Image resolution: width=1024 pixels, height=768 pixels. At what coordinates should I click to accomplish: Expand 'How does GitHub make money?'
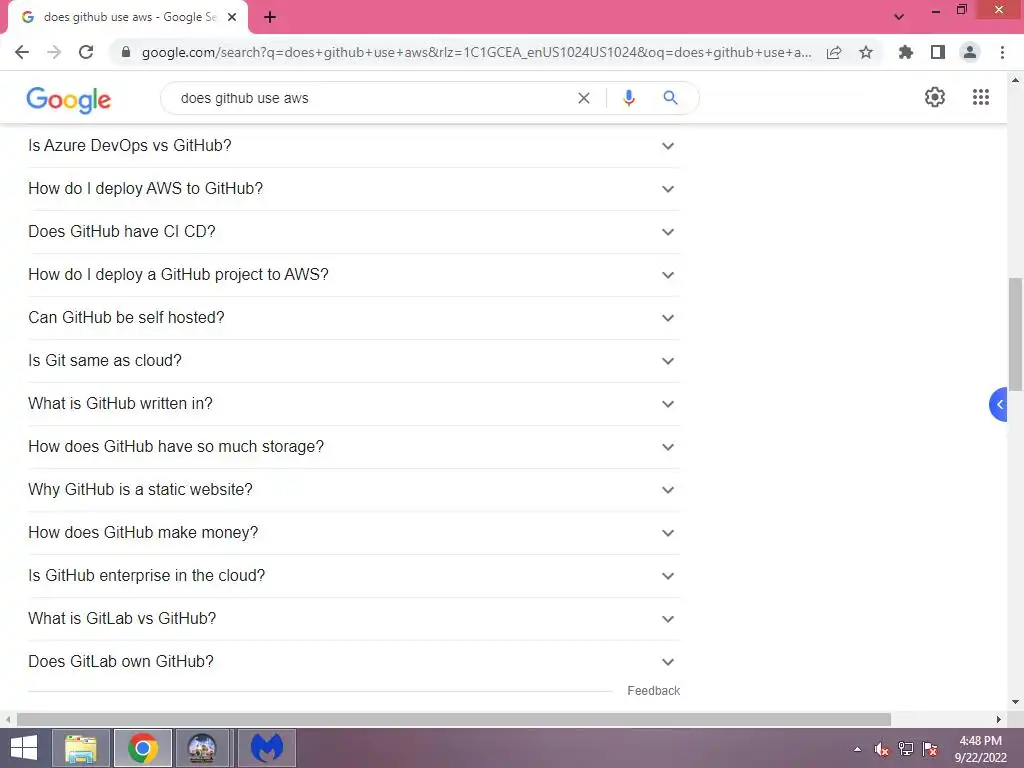click(x=354, y=533)
